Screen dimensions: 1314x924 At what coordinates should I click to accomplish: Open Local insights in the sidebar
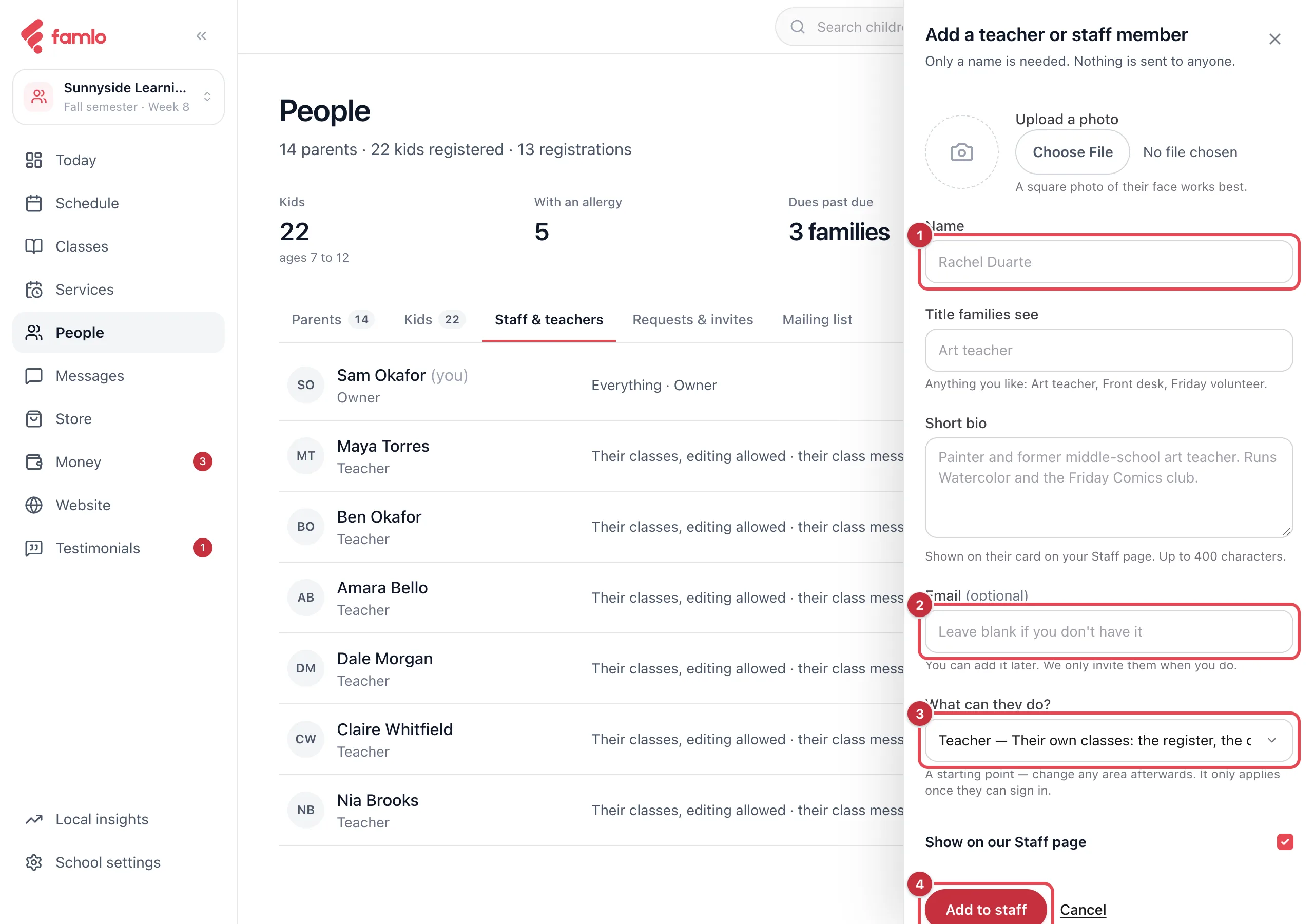point(119,819)
